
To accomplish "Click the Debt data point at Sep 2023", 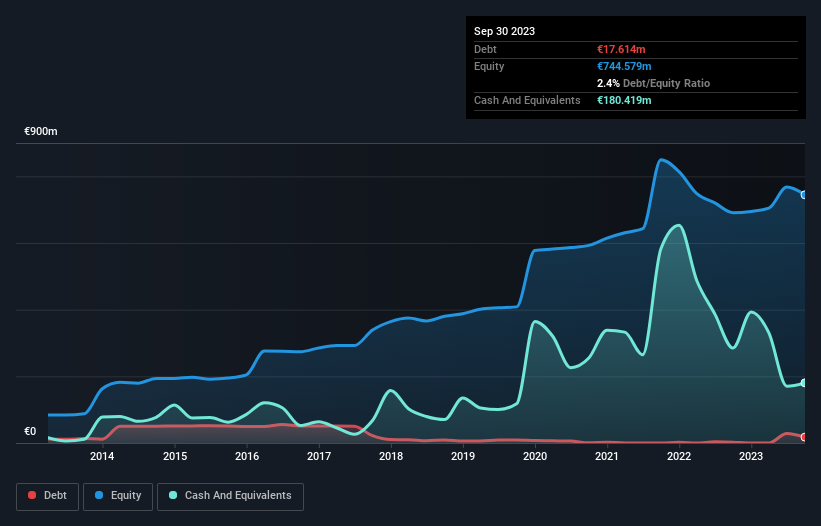I will click(x=804, y=437).
